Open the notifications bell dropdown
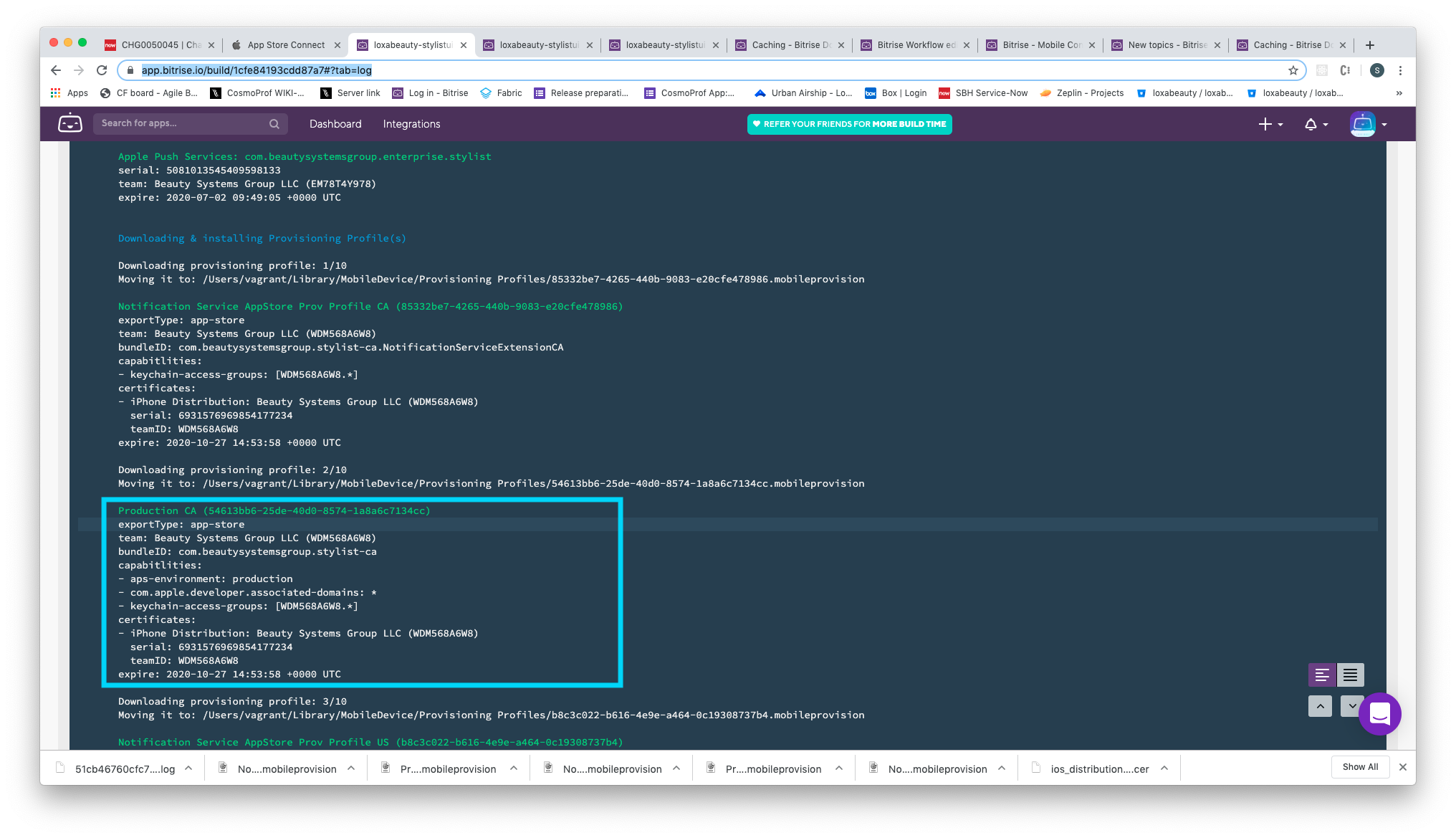Screen dimensions: 1456x838 coord(1316,124)
